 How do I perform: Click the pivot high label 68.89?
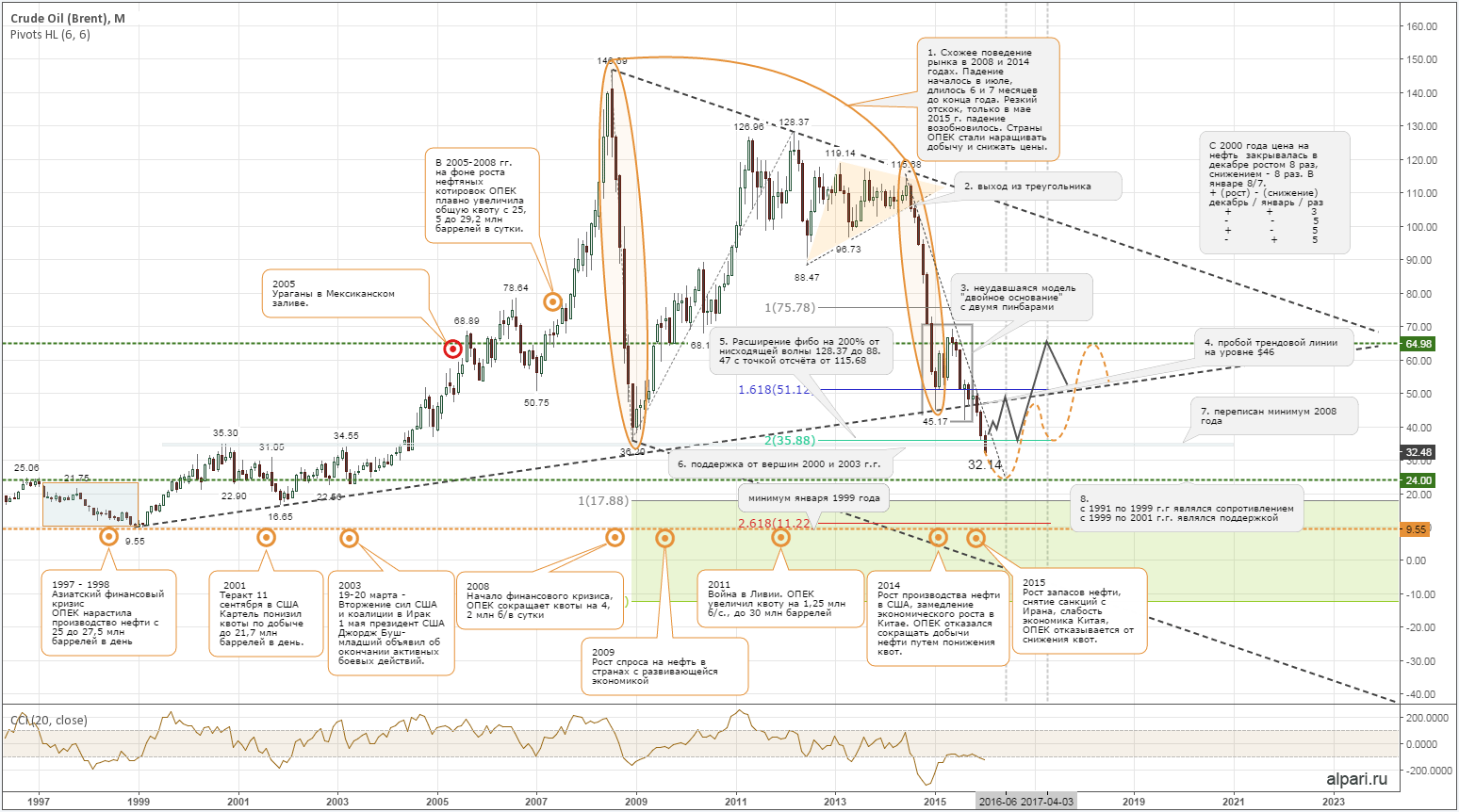[x=467, y=321]
